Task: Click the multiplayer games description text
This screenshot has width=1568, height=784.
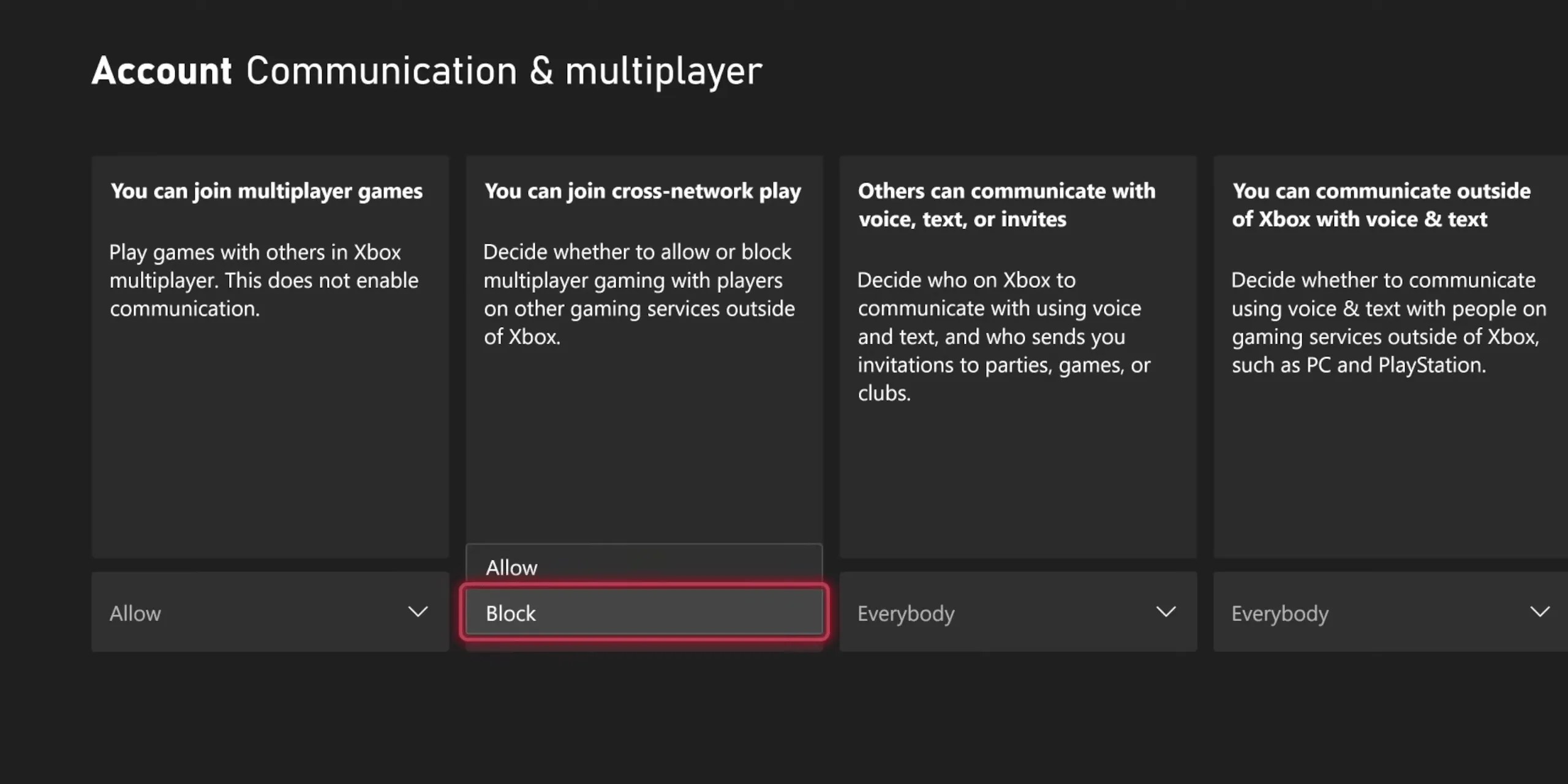Action: pyautogui.click(x=263, y=280)
